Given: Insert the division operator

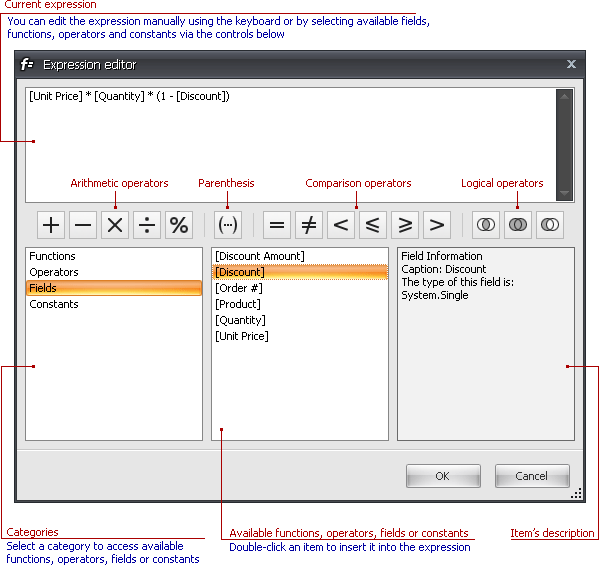Looking at the screenshot, I should point(147,225).
